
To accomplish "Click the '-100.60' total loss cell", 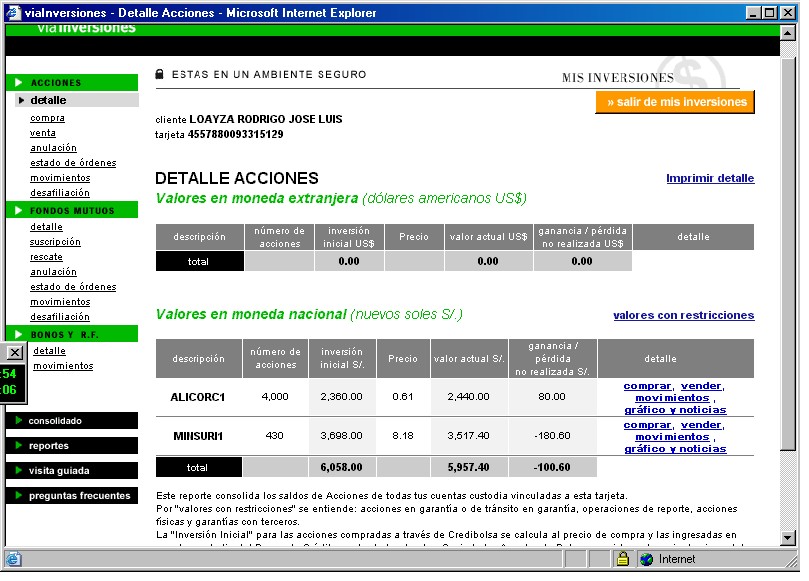I will (552, 467).
